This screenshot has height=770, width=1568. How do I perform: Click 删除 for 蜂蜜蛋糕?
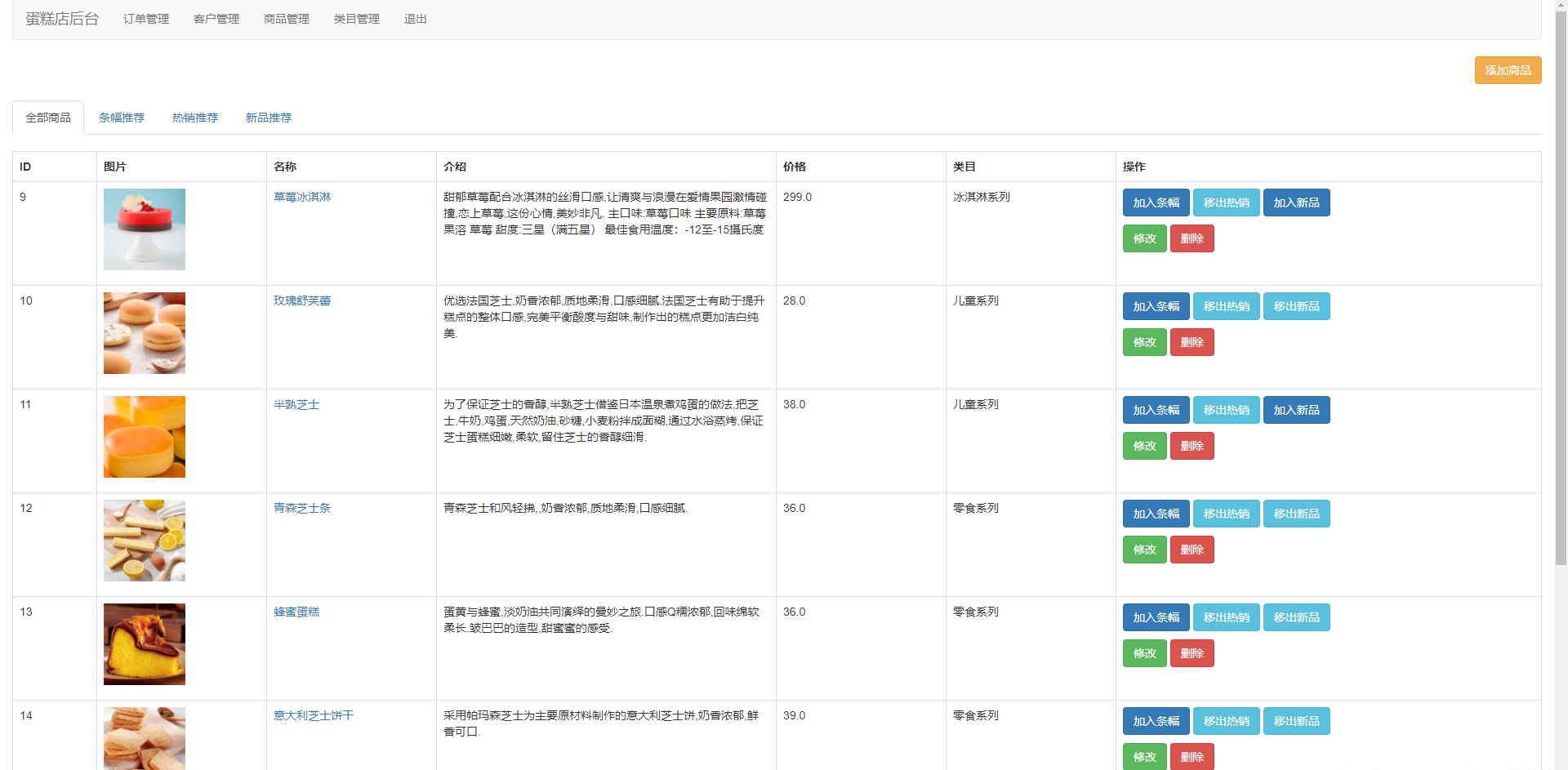(x=1192, y=652)
